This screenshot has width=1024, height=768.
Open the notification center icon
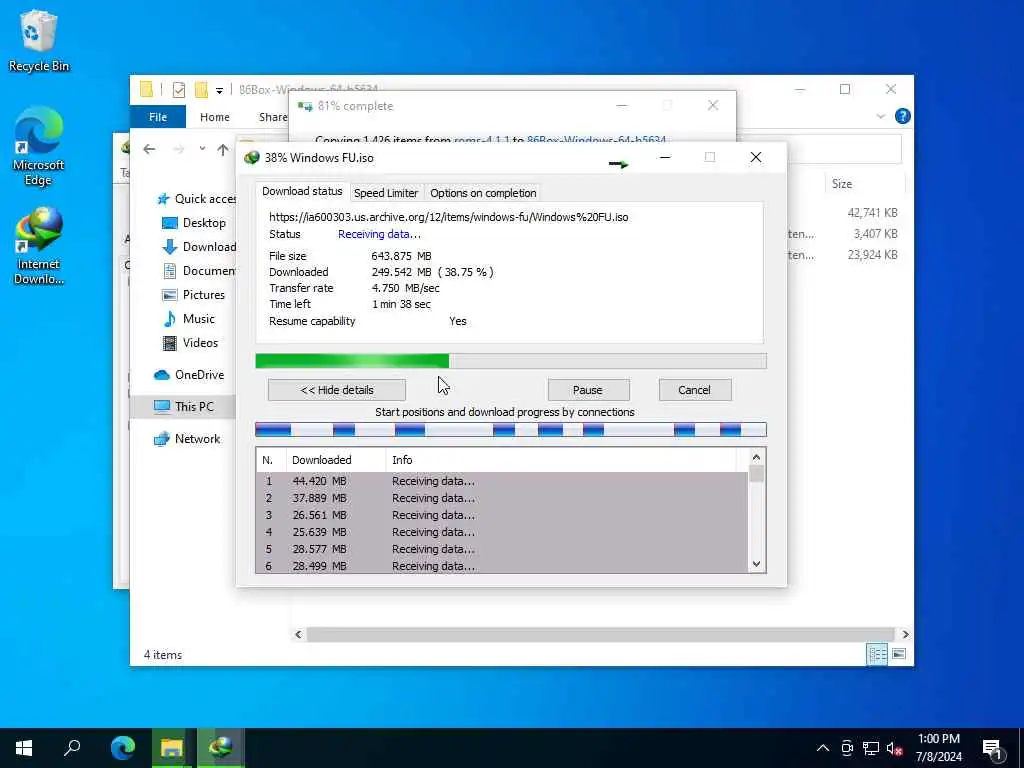pyautogui.click(x=992, y=748)
